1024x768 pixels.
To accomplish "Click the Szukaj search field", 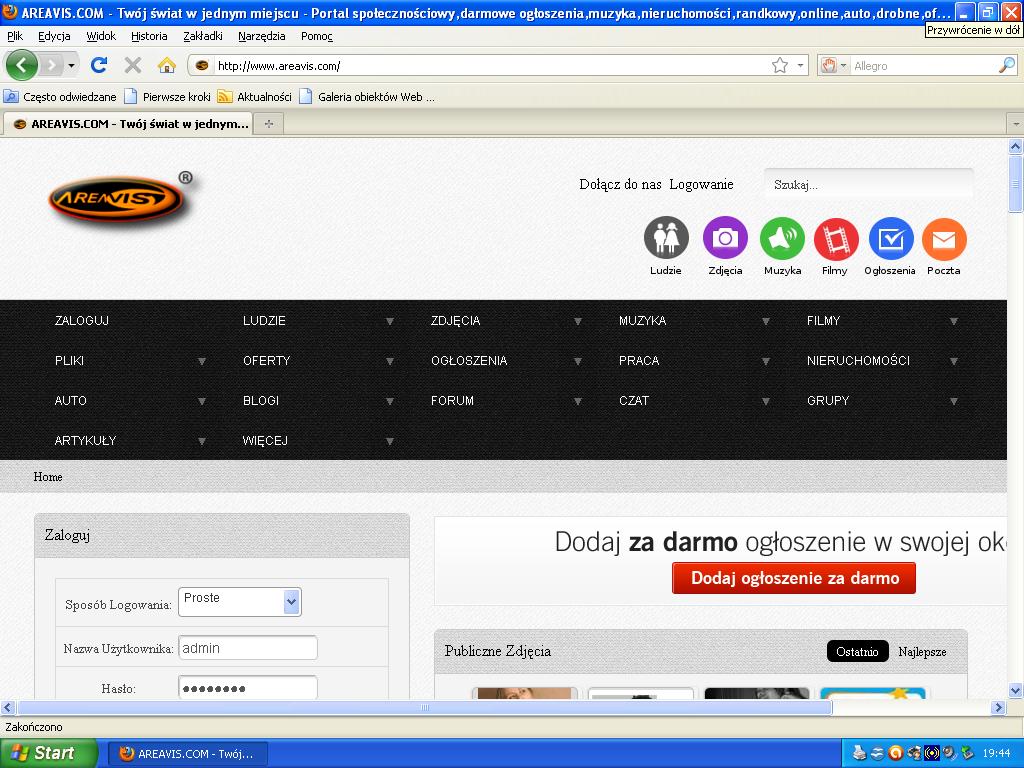I will (869, 184).
